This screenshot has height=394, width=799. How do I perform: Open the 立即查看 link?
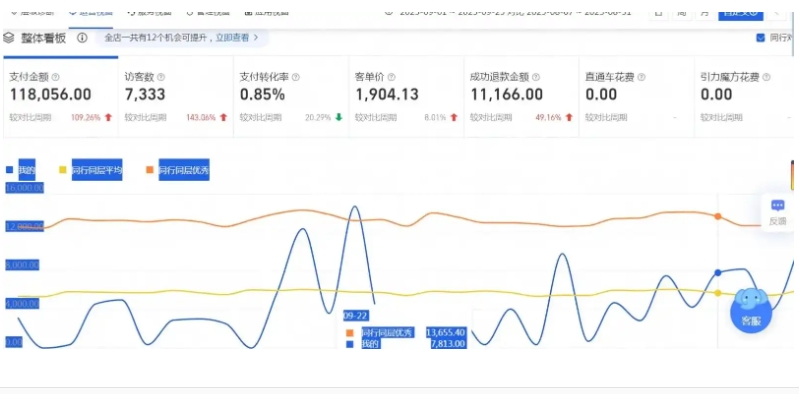tap(232, 38)
